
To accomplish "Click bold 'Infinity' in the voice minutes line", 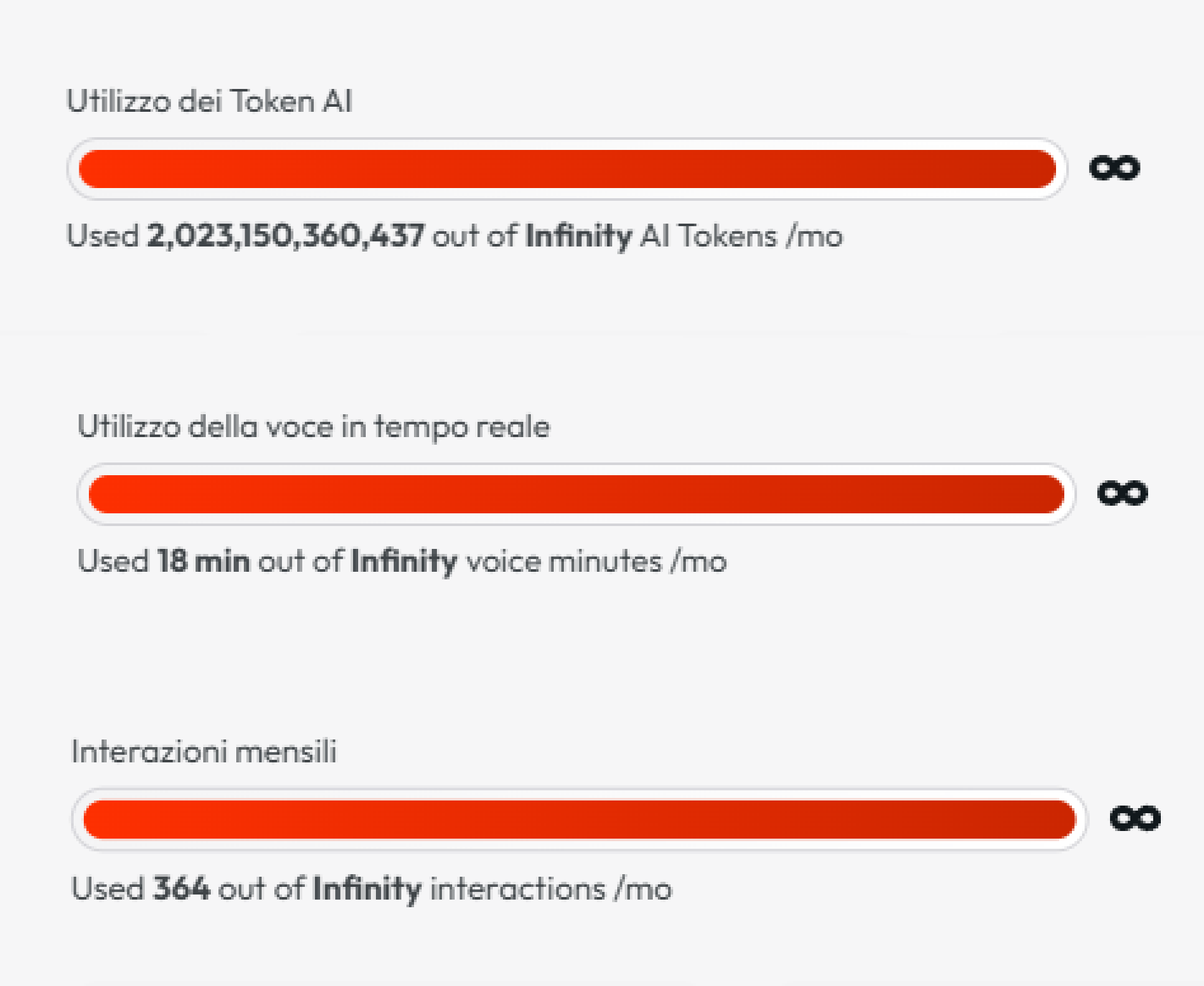I will pyautogui.click(x=404, y=562).
